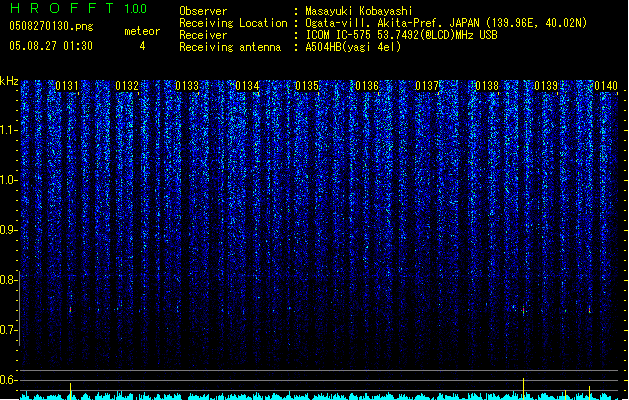Screen dimensions: 629x400
Task: Click the red meteor echo before 0139
Action: (x=523, y=311)
